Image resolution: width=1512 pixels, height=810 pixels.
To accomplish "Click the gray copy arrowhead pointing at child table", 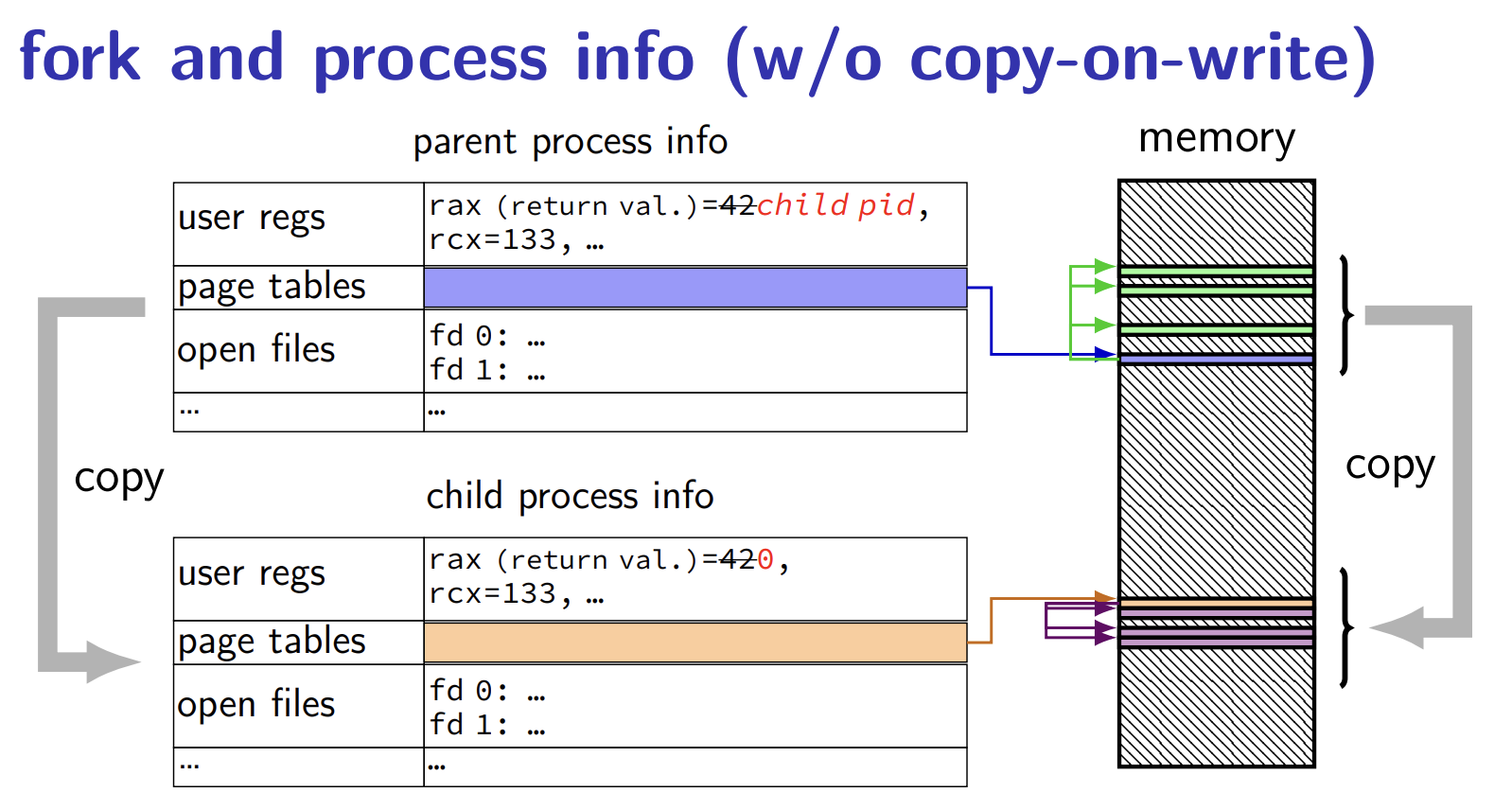I will tap(114, 661).
